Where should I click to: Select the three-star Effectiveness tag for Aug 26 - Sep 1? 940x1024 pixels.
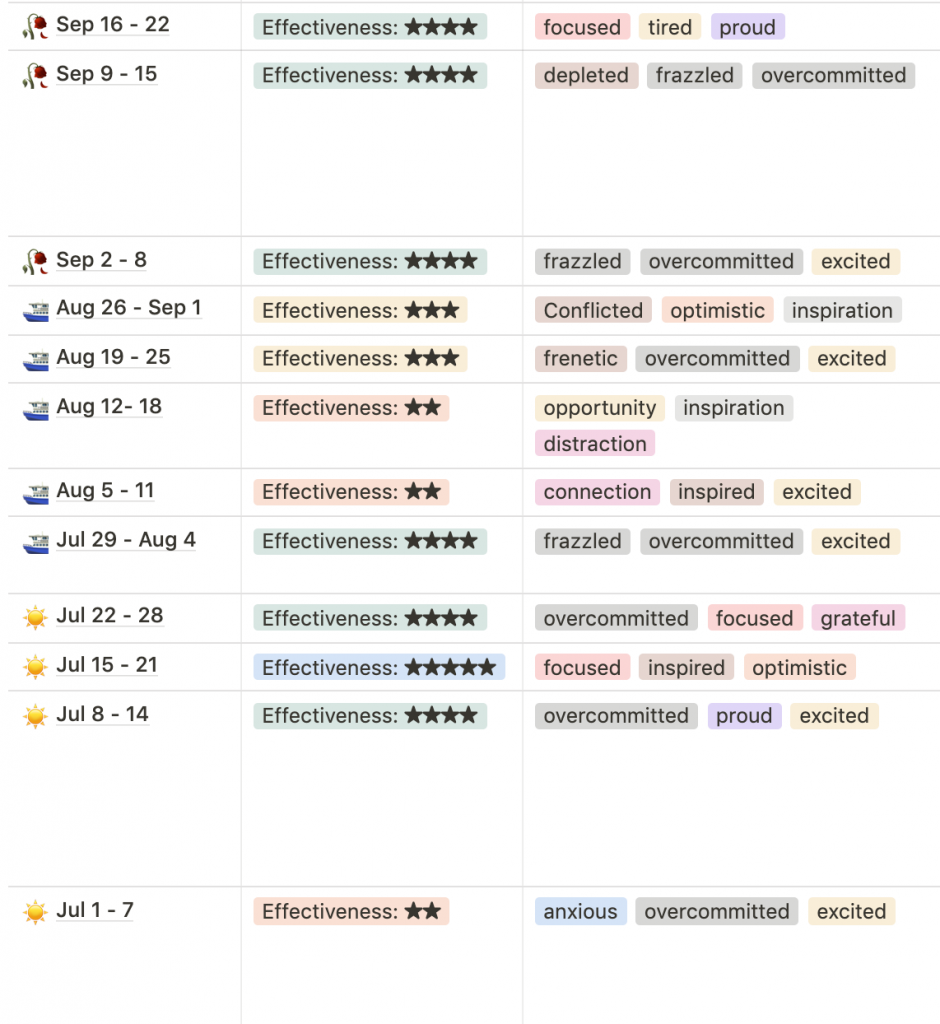(361, 310)
